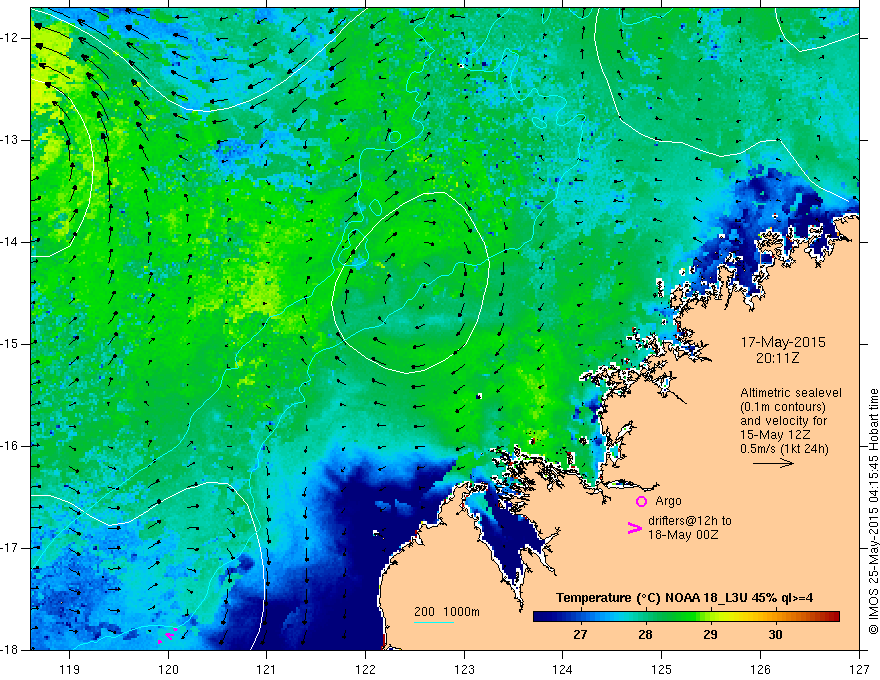Click the '(0.1m contours)' caption line
Viewport: 880px width, 680px height.
click(782, 407)
